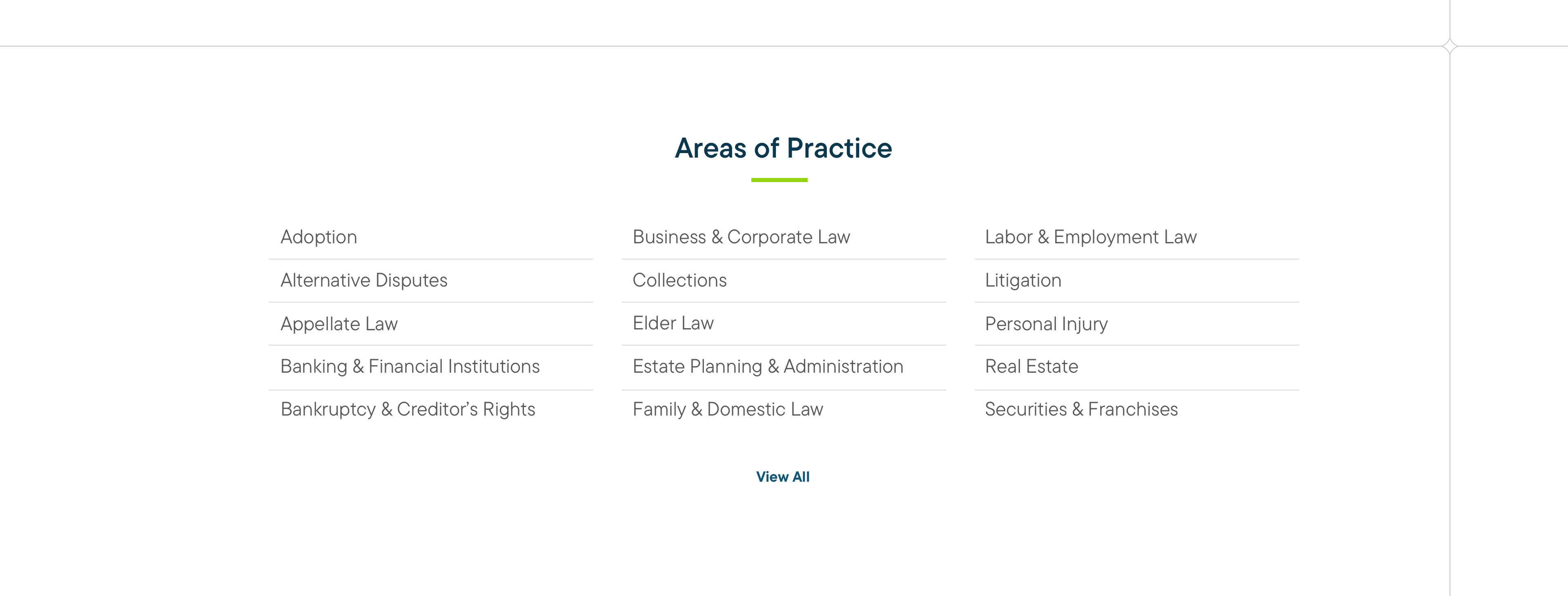Select the first item in the middle column
Viewport: 1568px width, 596px height.
[x=742, y=237]
